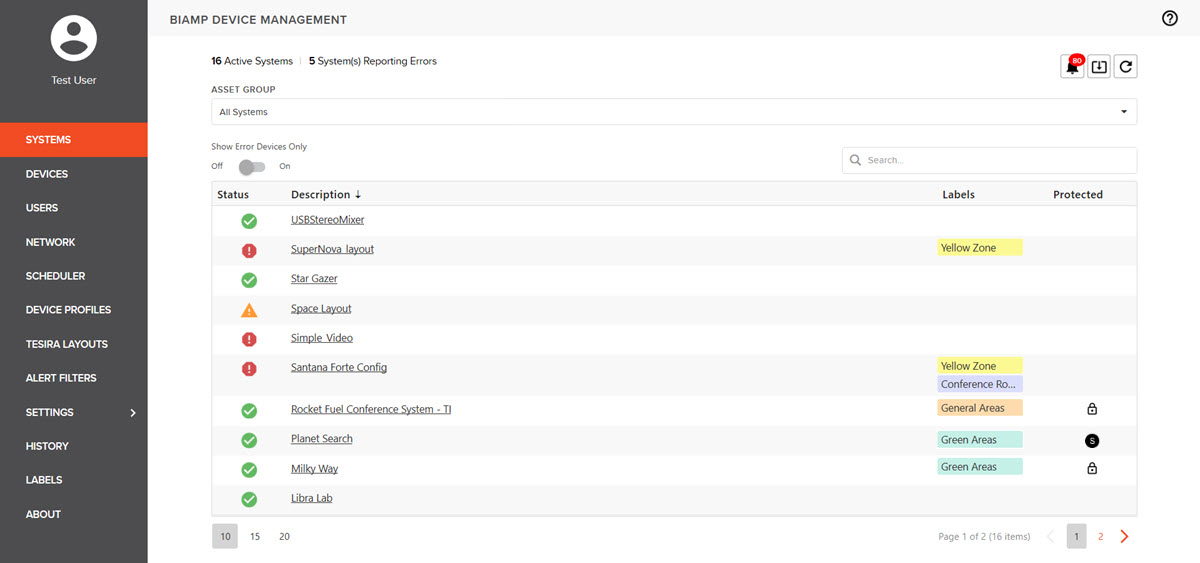The height and width of the screenshot is (563, 1200).
Task: Open the Libra Lab system link
Action: pyautogui.click(x=312, y=498)
